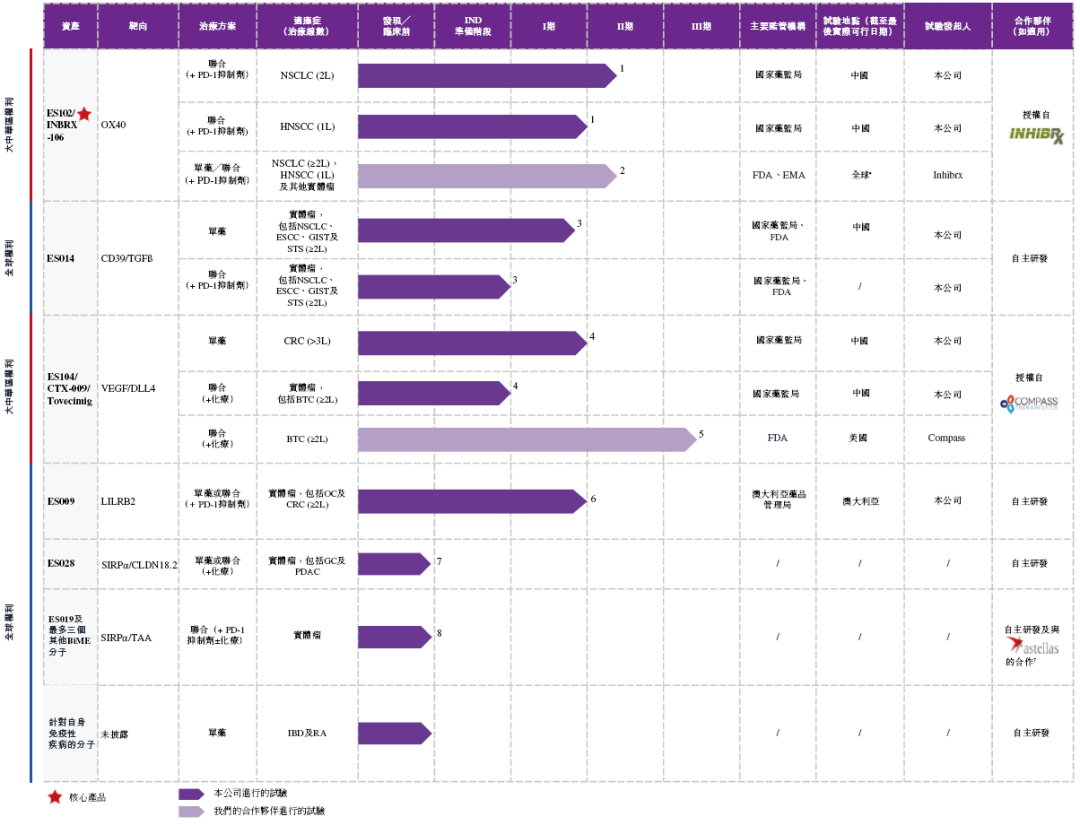Click the Inhibrx sponsor cell text
This screenshot has height=825, width=1080.
coord(948,175)
